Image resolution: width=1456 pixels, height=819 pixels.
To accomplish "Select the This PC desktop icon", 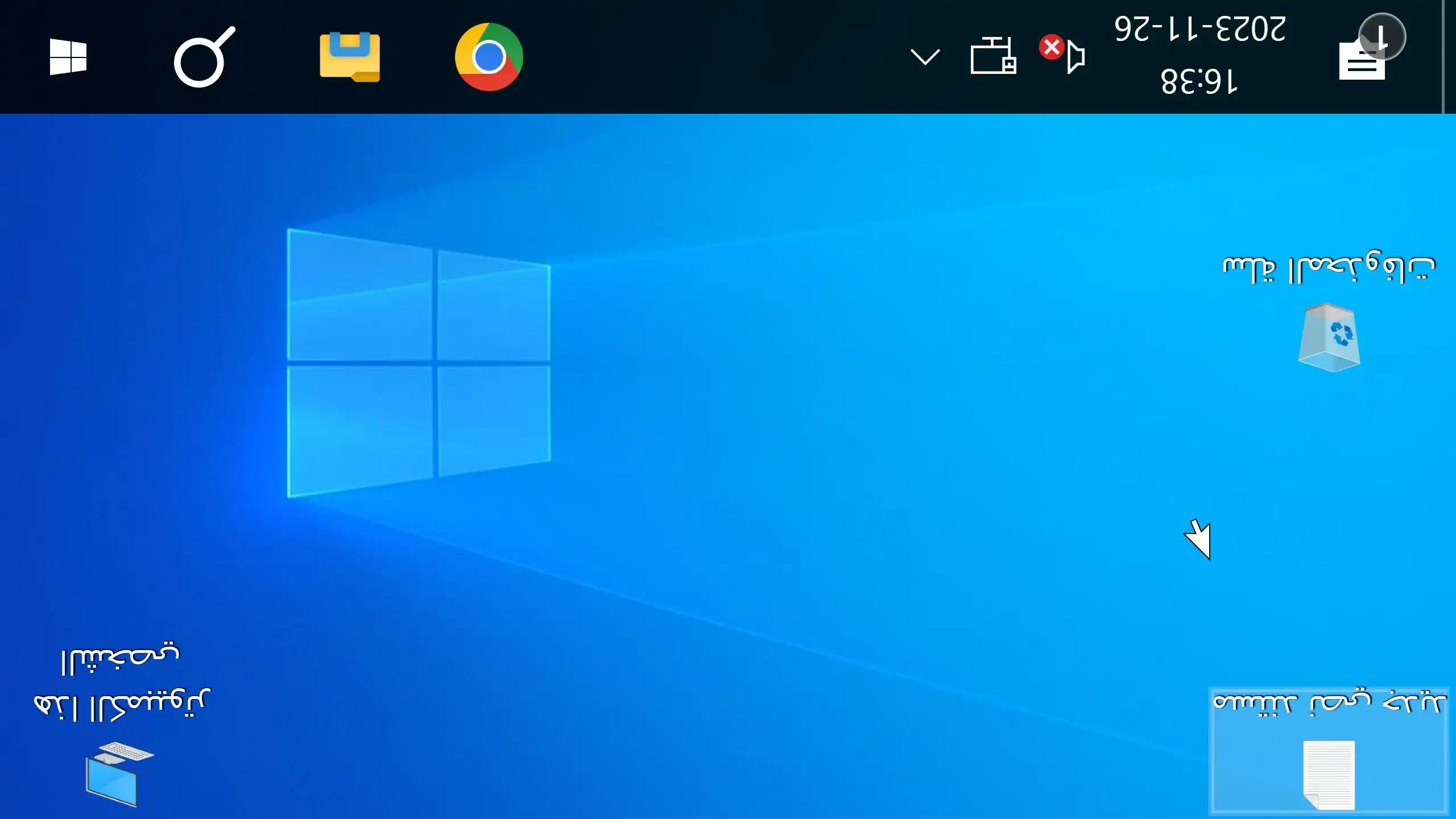I will coord(119,773).
